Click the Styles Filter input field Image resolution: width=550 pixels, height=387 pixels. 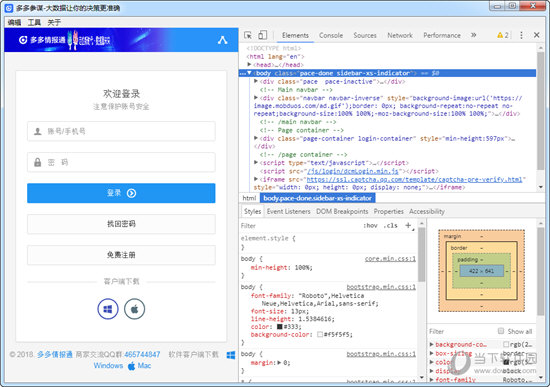tap(300, 226)
